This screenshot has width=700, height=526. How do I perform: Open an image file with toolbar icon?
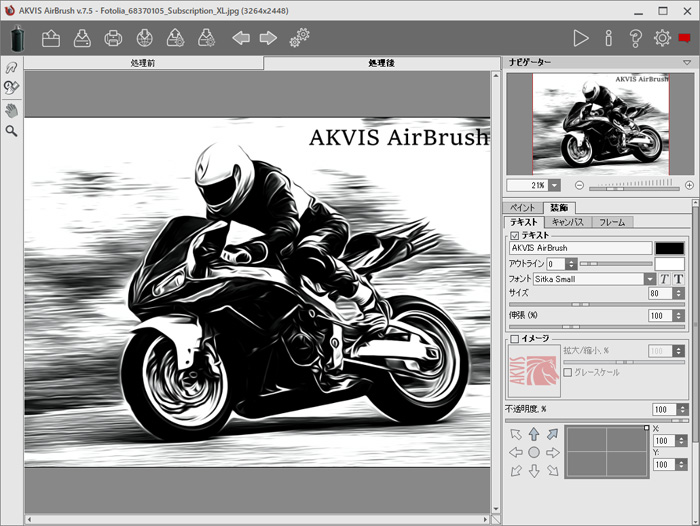(x=51, y=38)
